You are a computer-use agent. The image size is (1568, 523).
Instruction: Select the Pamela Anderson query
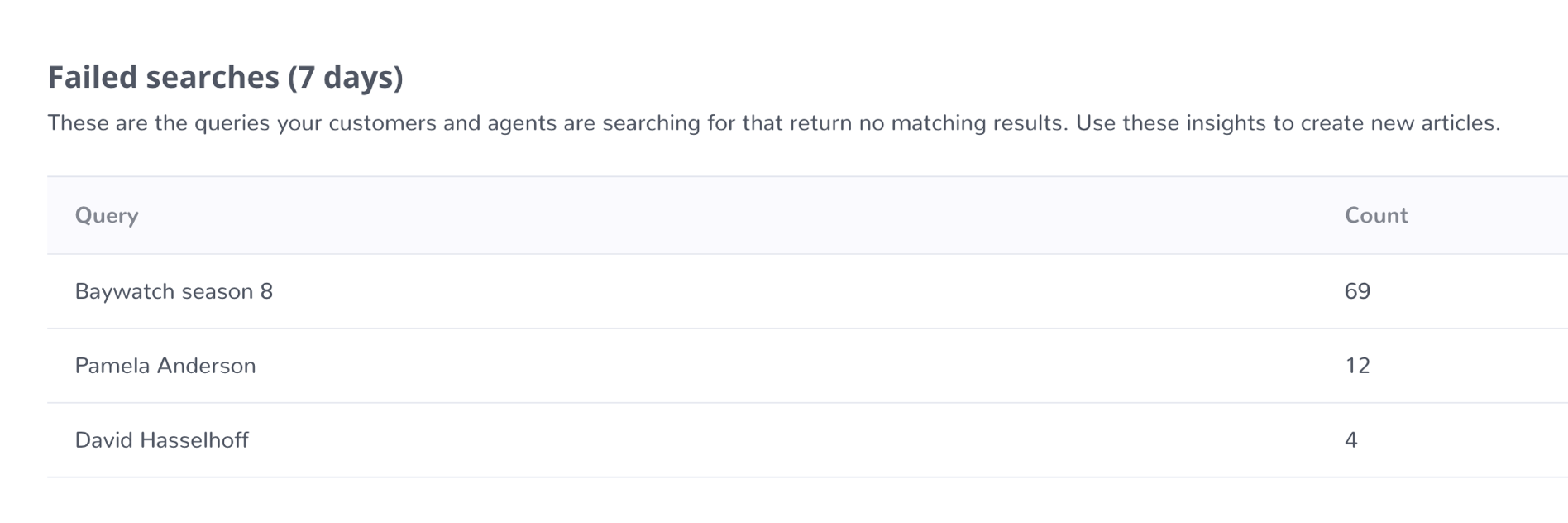(x=165, y=366)
